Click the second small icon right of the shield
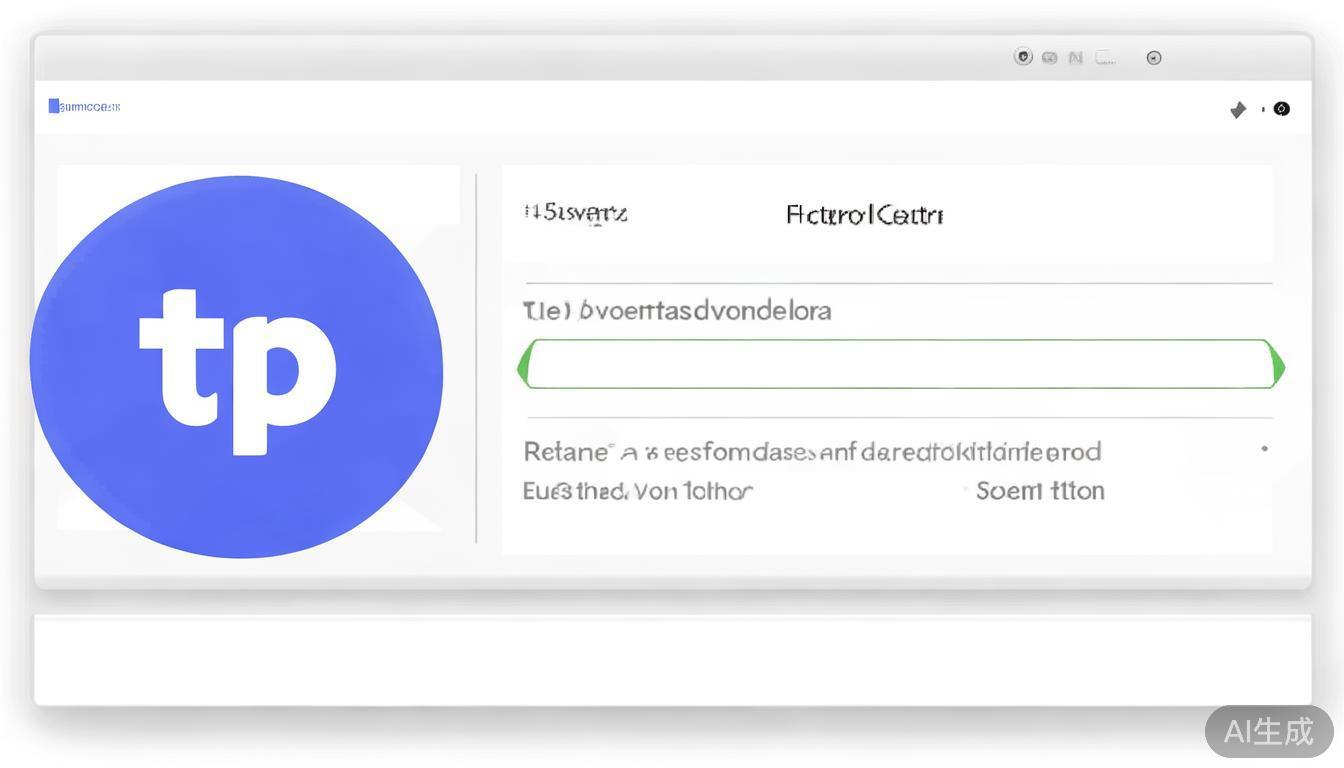This screenshot has height=768, width=1344. coord(1049,58)
